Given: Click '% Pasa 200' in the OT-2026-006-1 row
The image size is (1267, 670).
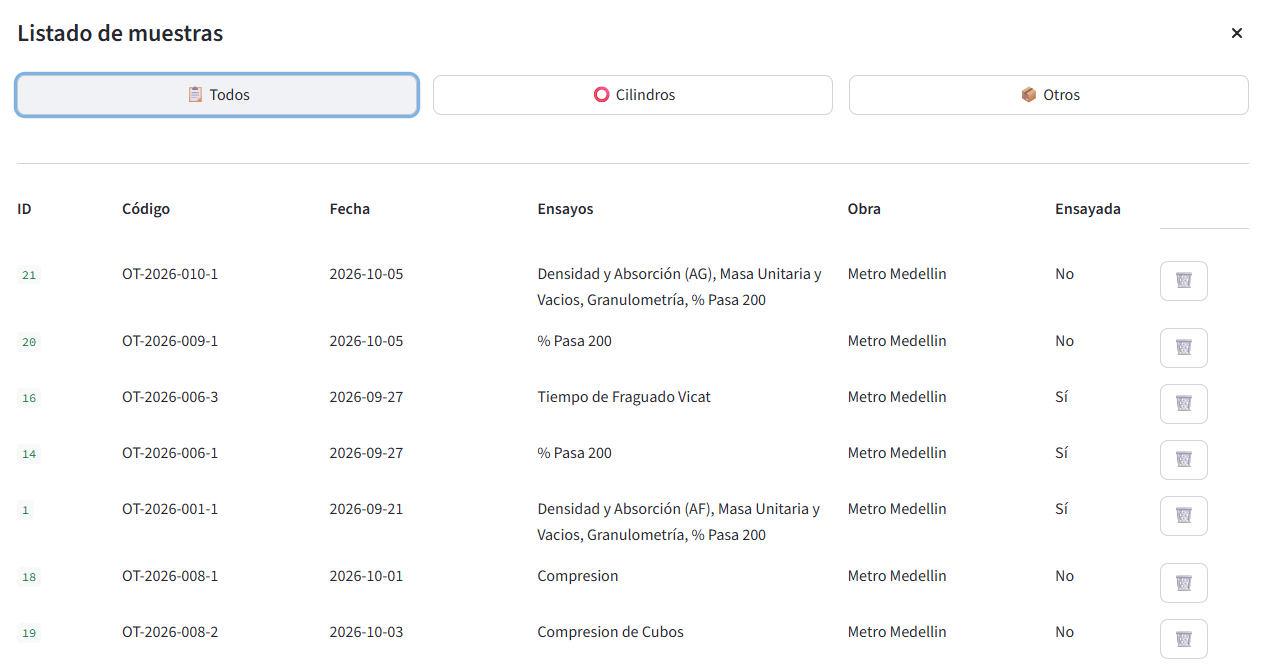Looking at the screenshot, I should pyautogui.click(x=575, y=453).
